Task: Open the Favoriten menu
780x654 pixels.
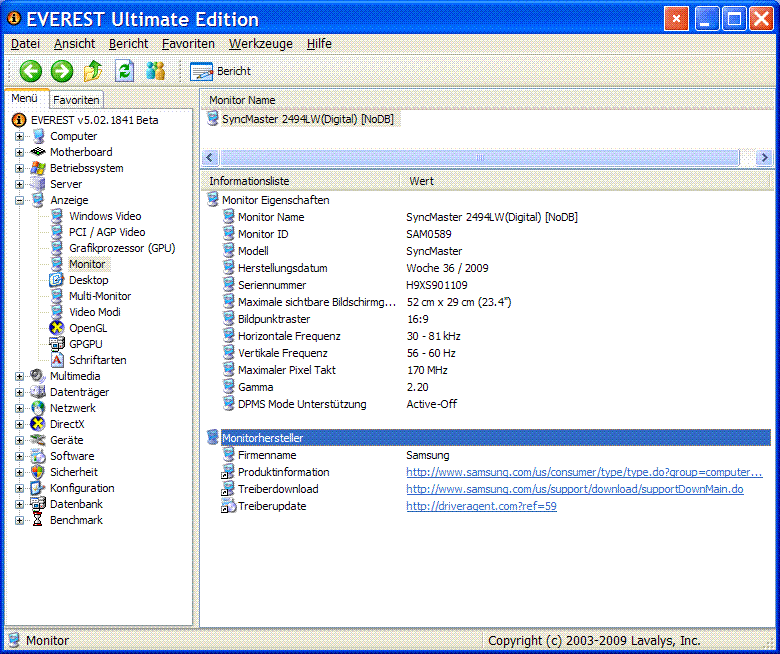Action: pos(188,44)
